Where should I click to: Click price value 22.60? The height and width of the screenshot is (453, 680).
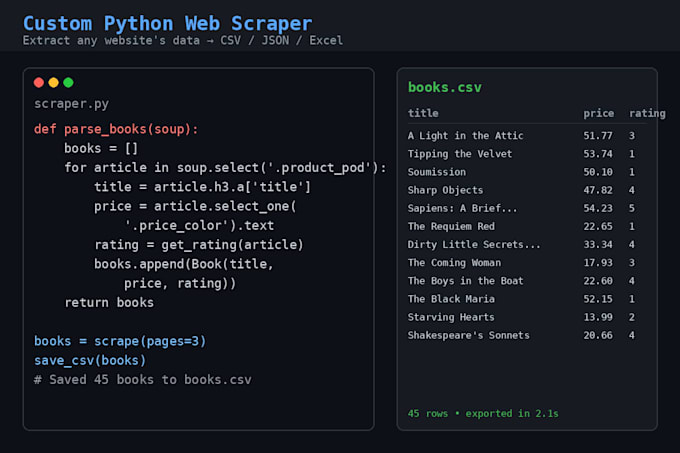598,281
